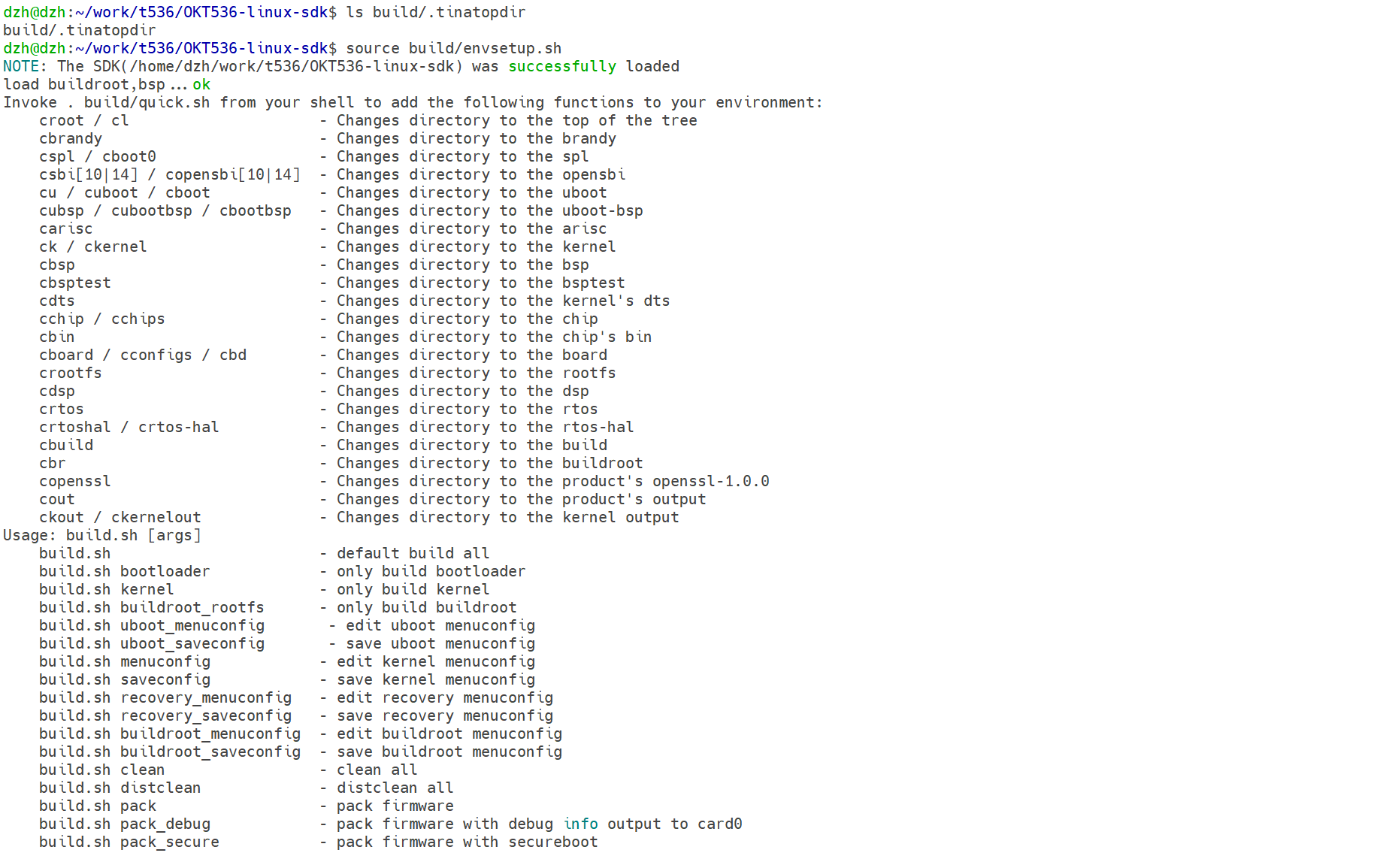This screenshot has height=868, width=1389.
Task: Click 'crtoshal / crtos-hal' entry
Action: [129, 427]
